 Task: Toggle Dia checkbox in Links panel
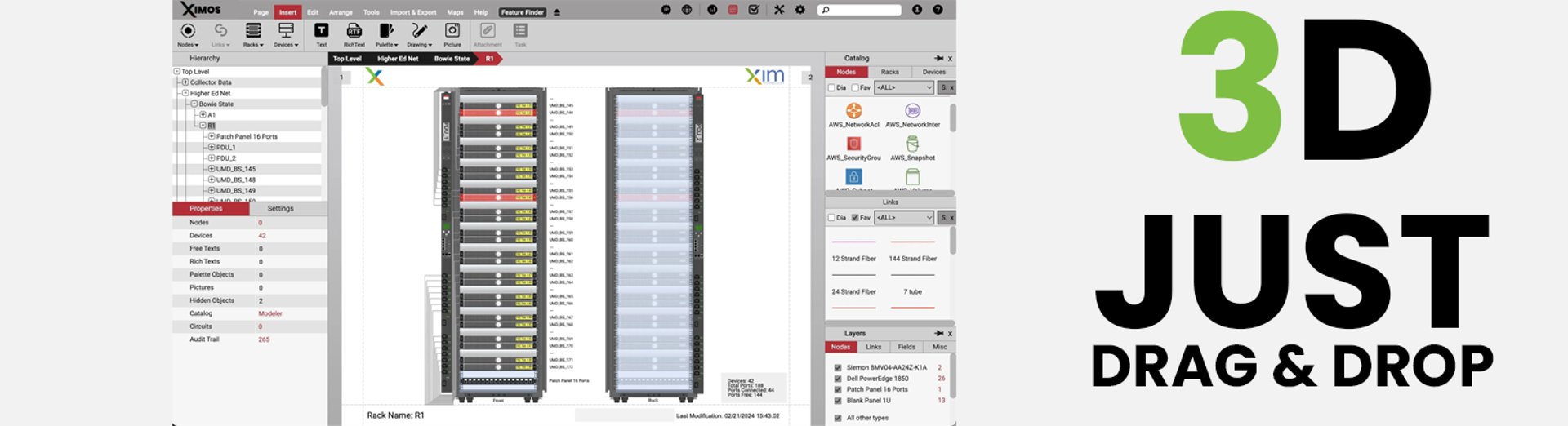[x=831, y=218]
